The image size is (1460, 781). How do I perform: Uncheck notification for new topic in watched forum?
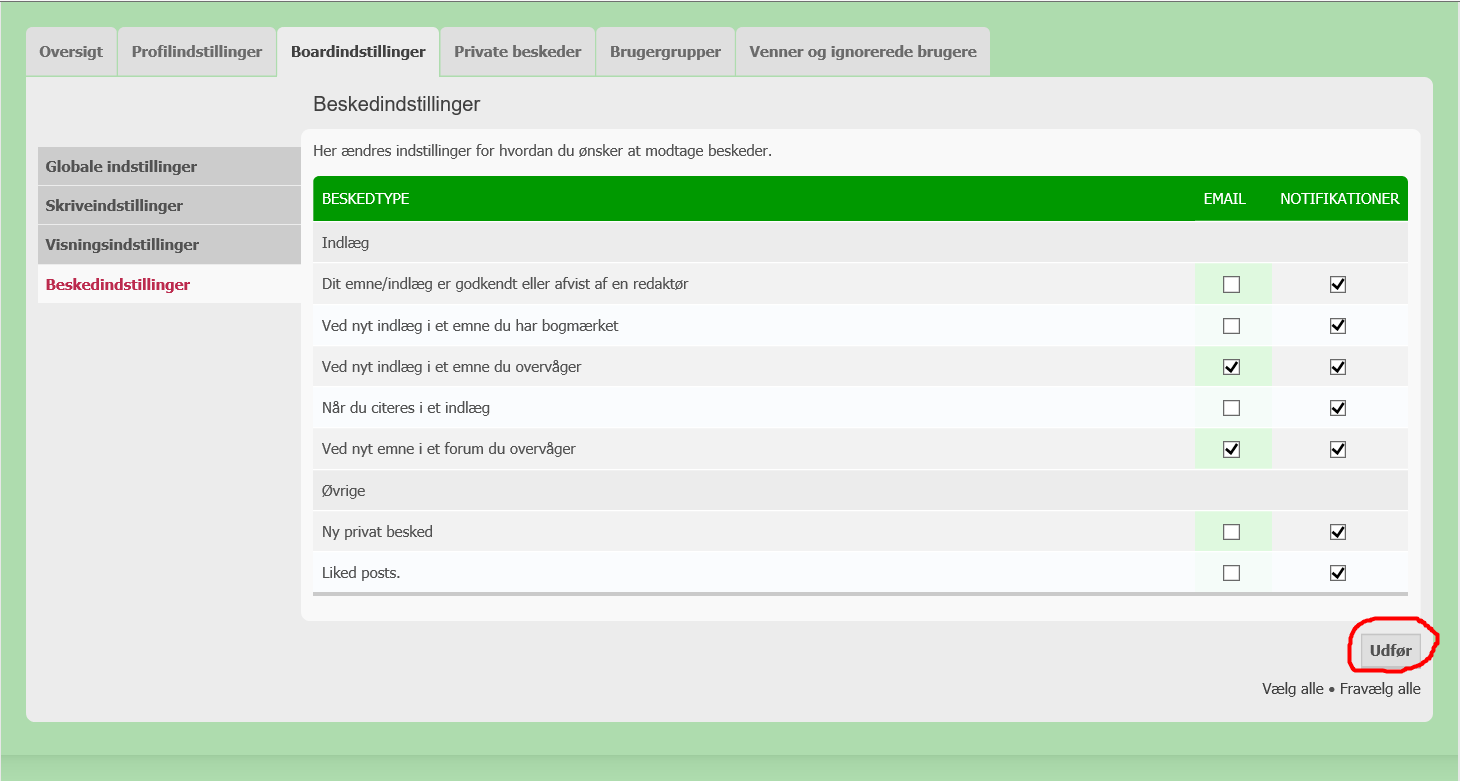[1338, 449]
